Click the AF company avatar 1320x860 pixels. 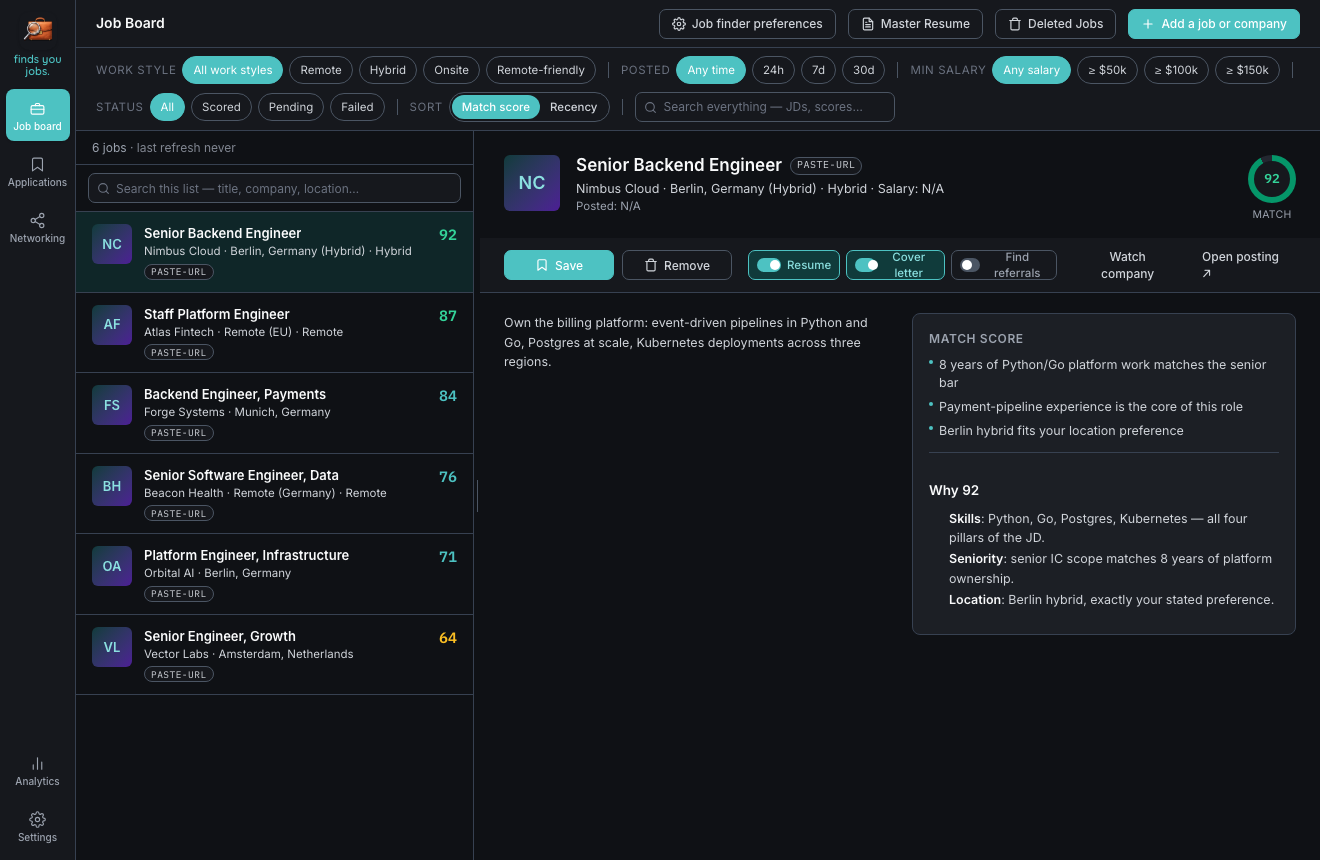coord(112,324)
